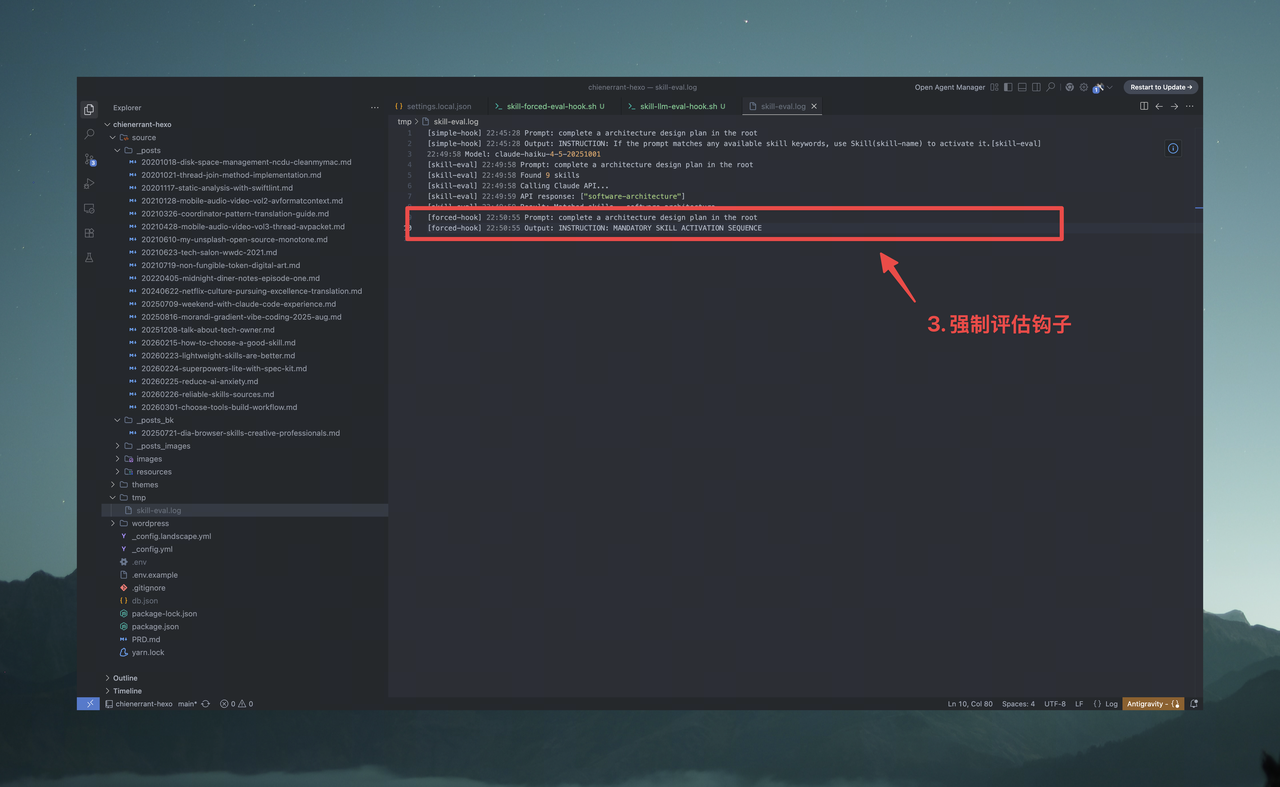This screenshot has width=1280, height=787.
Task: Toggle the primary side bar visibility
Action: (1008, 87)
